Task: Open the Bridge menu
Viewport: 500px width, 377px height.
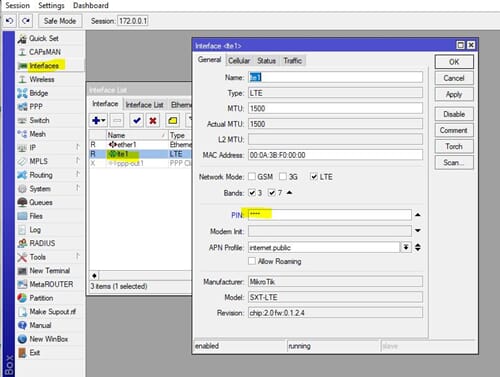Action: 39,93
